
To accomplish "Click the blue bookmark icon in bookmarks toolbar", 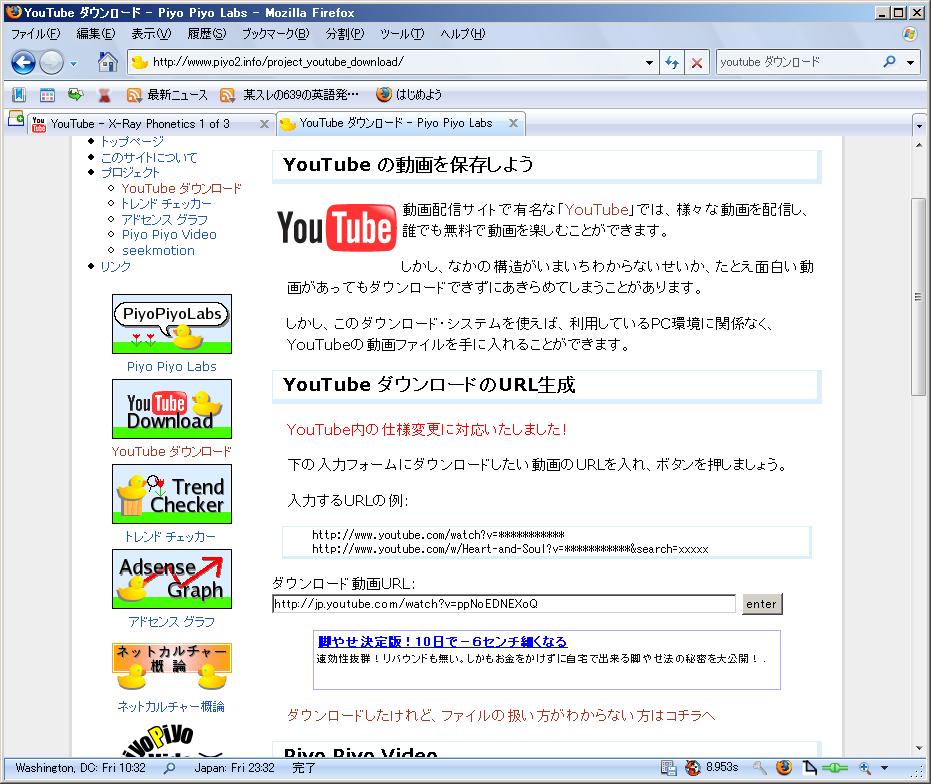I will [x=19, y=94].
